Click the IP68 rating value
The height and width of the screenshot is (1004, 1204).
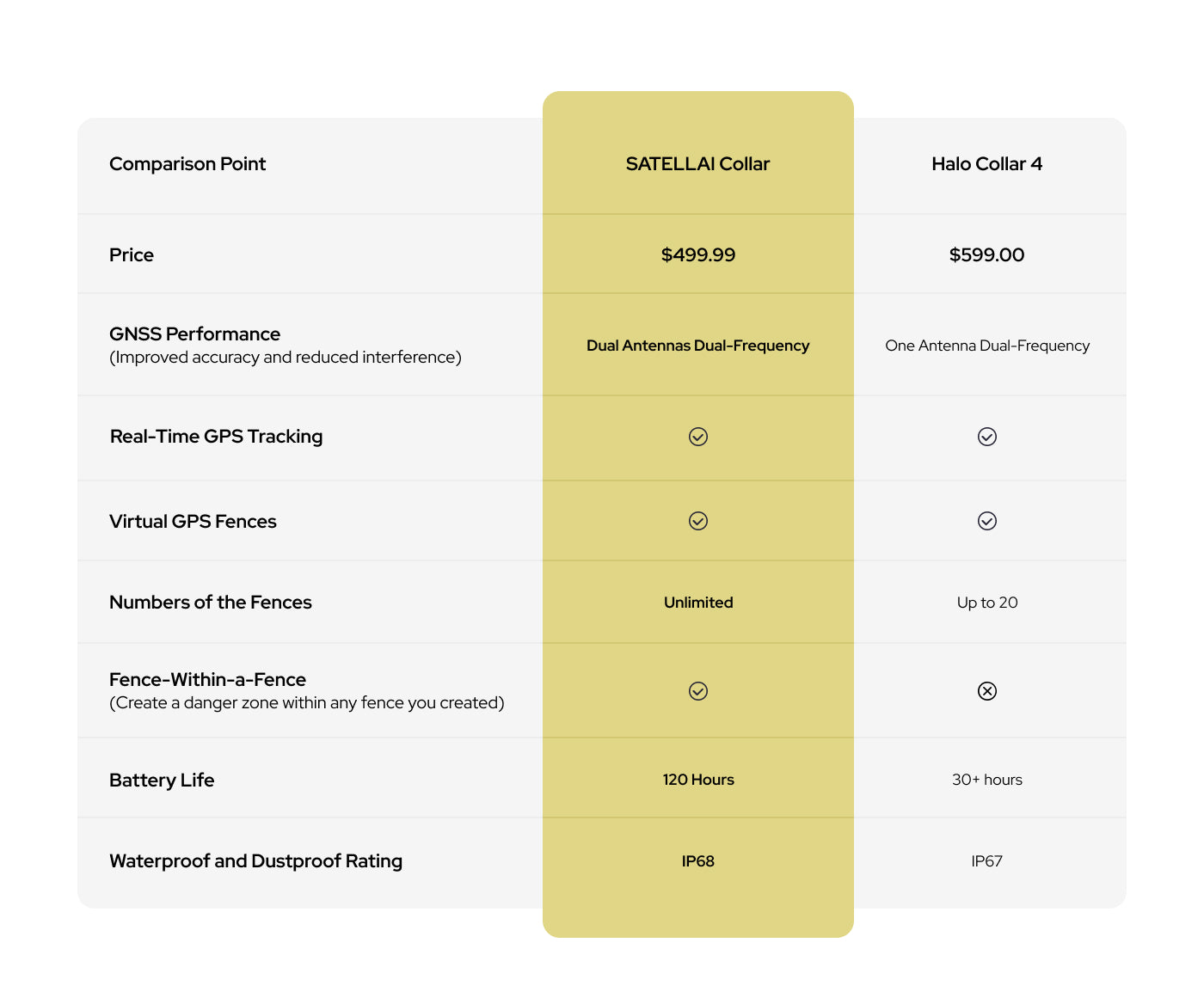click(x=698, y=861)
